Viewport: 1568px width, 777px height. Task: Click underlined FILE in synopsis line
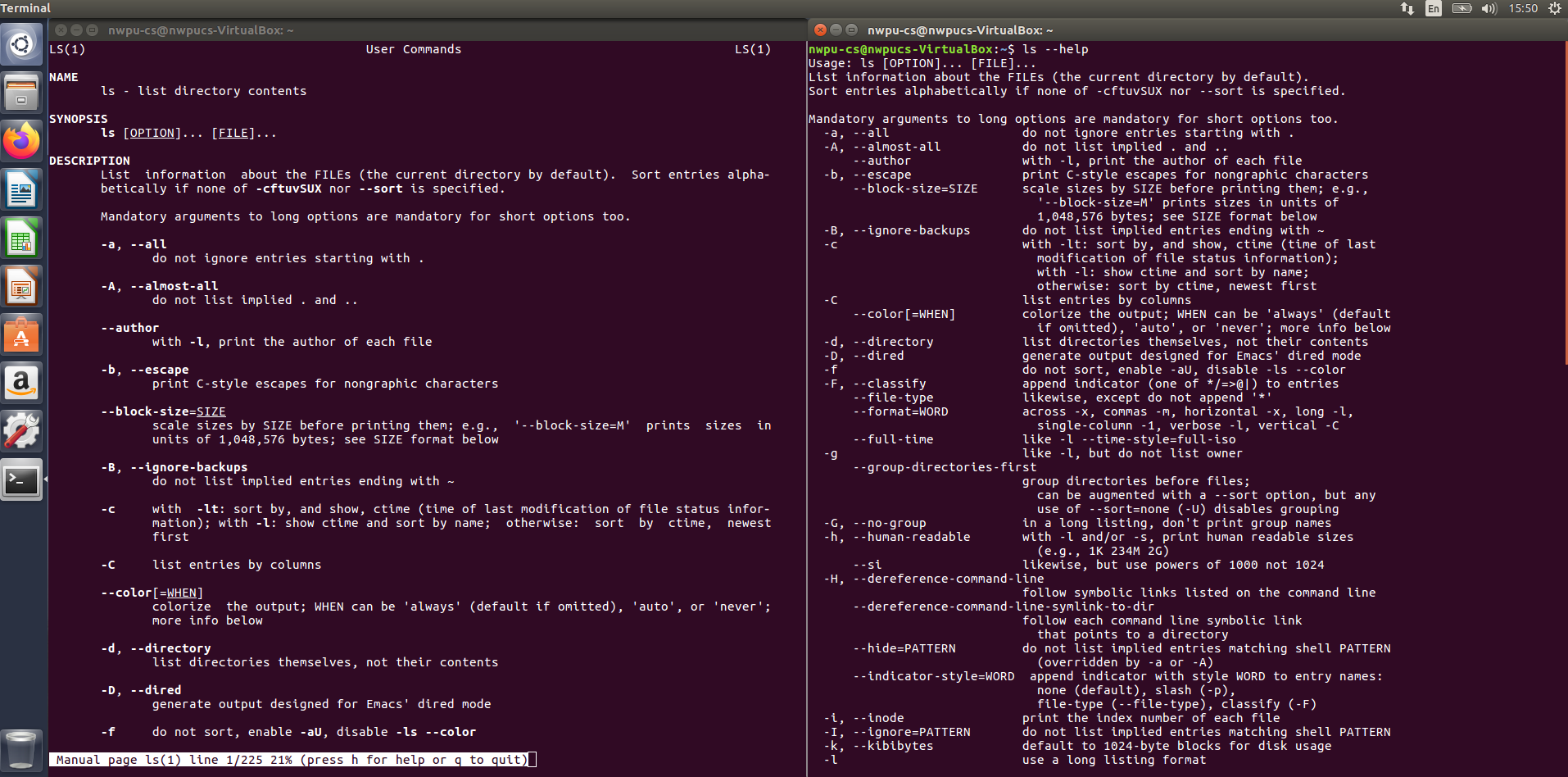tap(233, 133)
